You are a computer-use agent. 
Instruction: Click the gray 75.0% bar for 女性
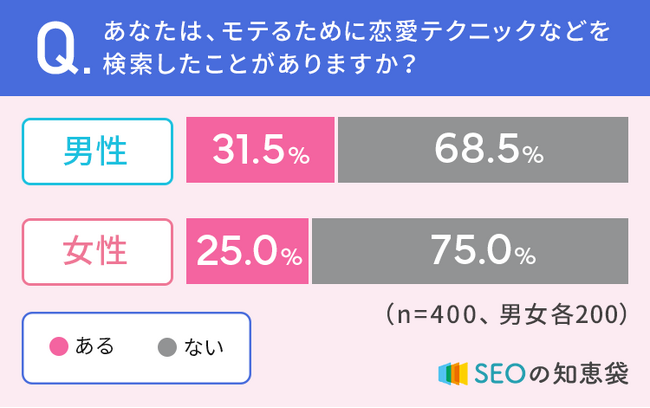(470, 250)
